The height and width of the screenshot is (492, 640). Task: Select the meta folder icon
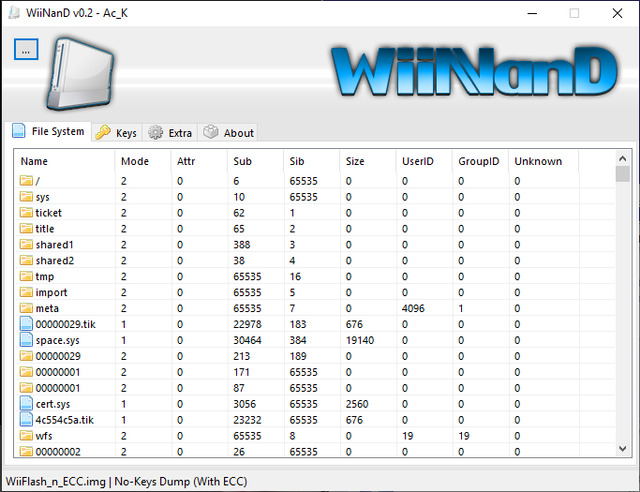click(26, 308)
